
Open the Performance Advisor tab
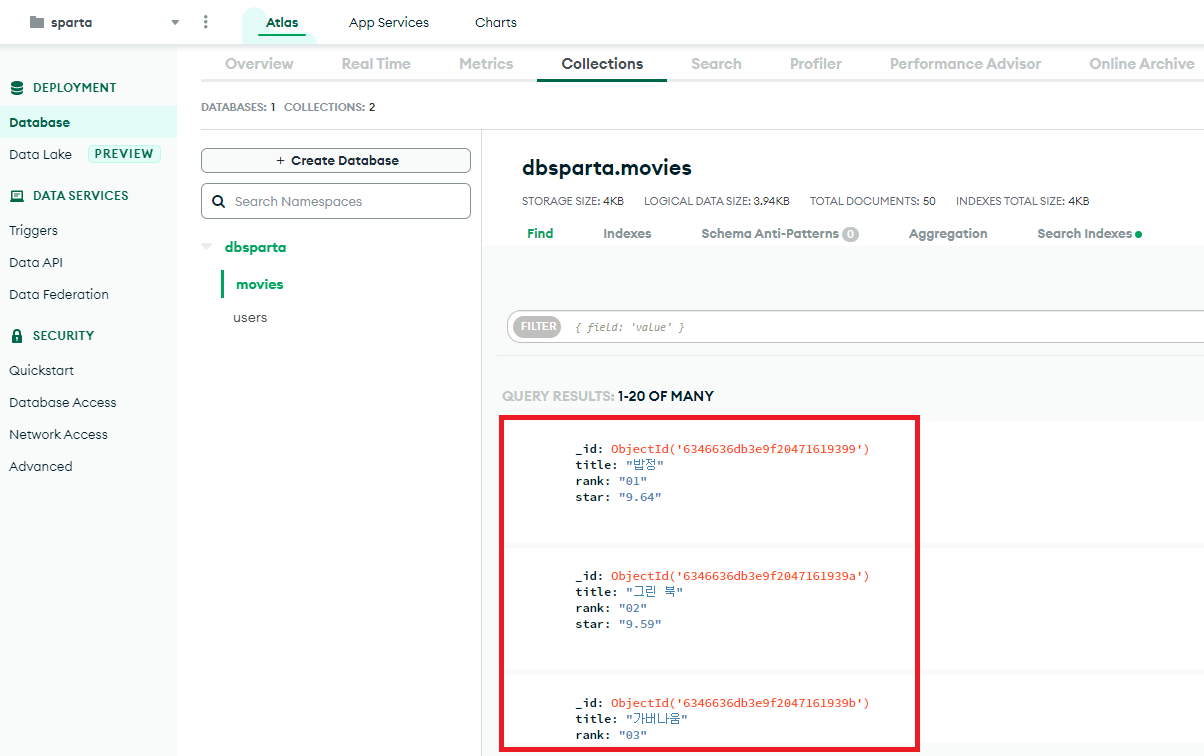[965, 63]
